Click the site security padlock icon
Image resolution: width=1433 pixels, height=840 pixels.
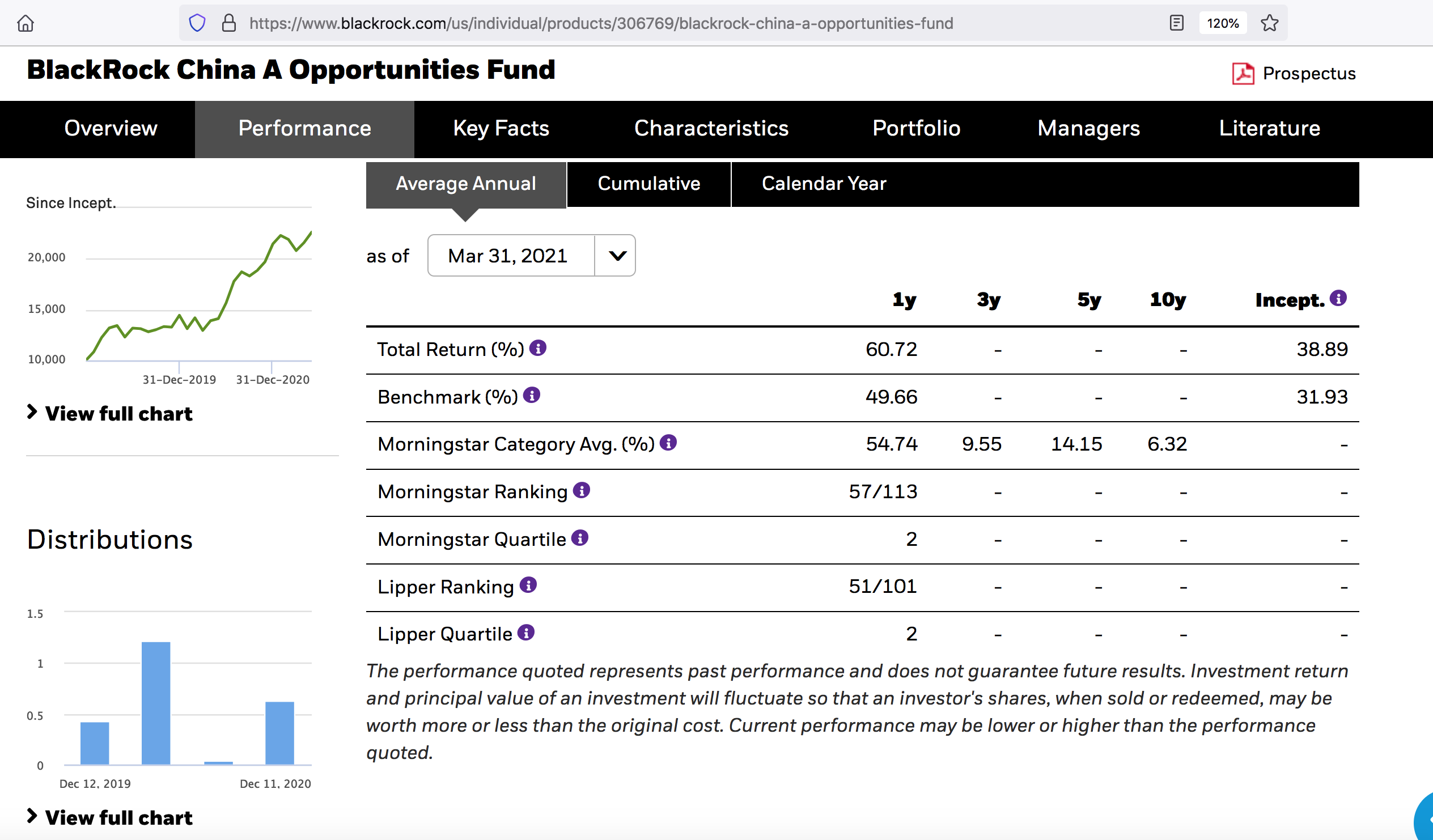point(228,23)
